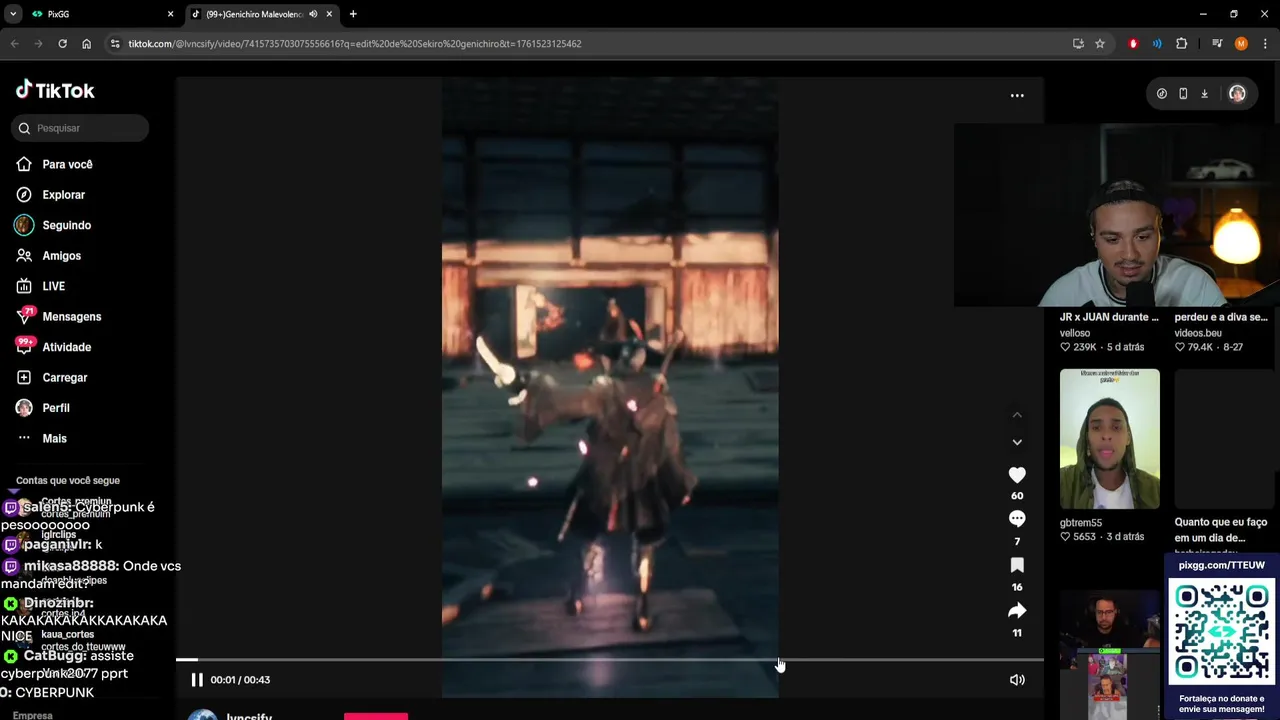Open Chrome profile M avatar
Image resolution: width=1280 pixels, height=720 pixels.
point(1241,44)
